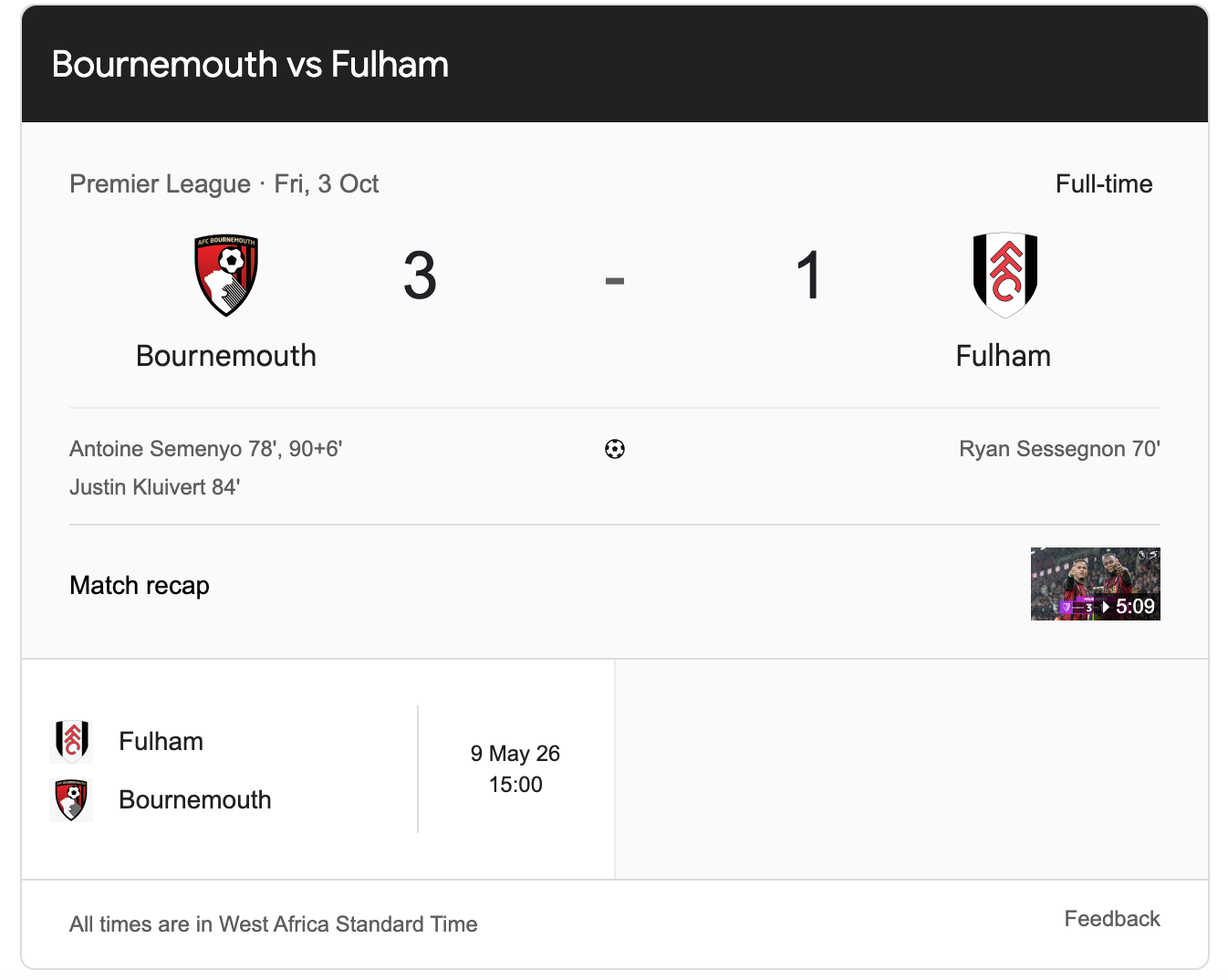Click Fulham in the upcoming fixture card
This screenshot has height=980, width=1228.
tap(161, 741)
